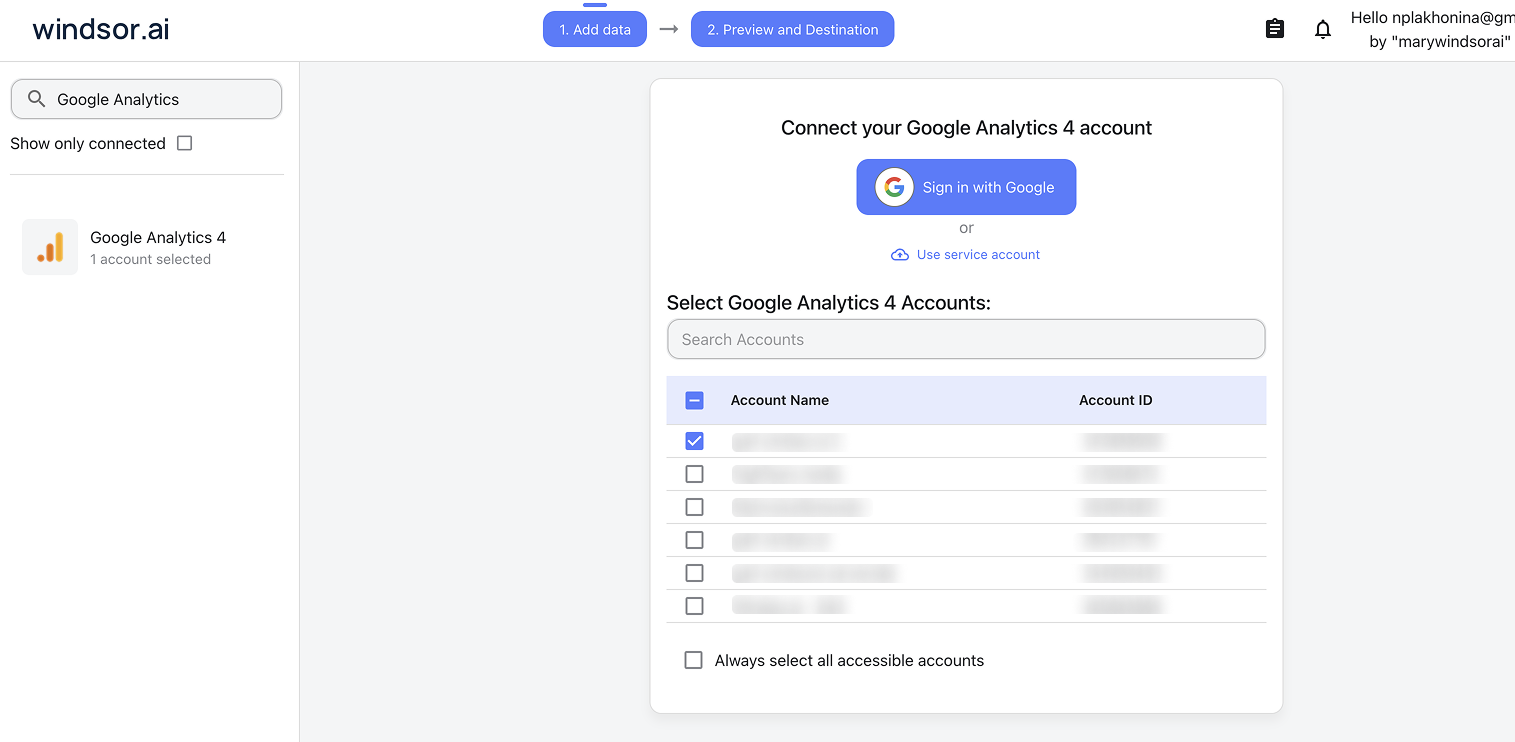
Task: Click the arrow between the two workflow steps
Action: point(668,29)
